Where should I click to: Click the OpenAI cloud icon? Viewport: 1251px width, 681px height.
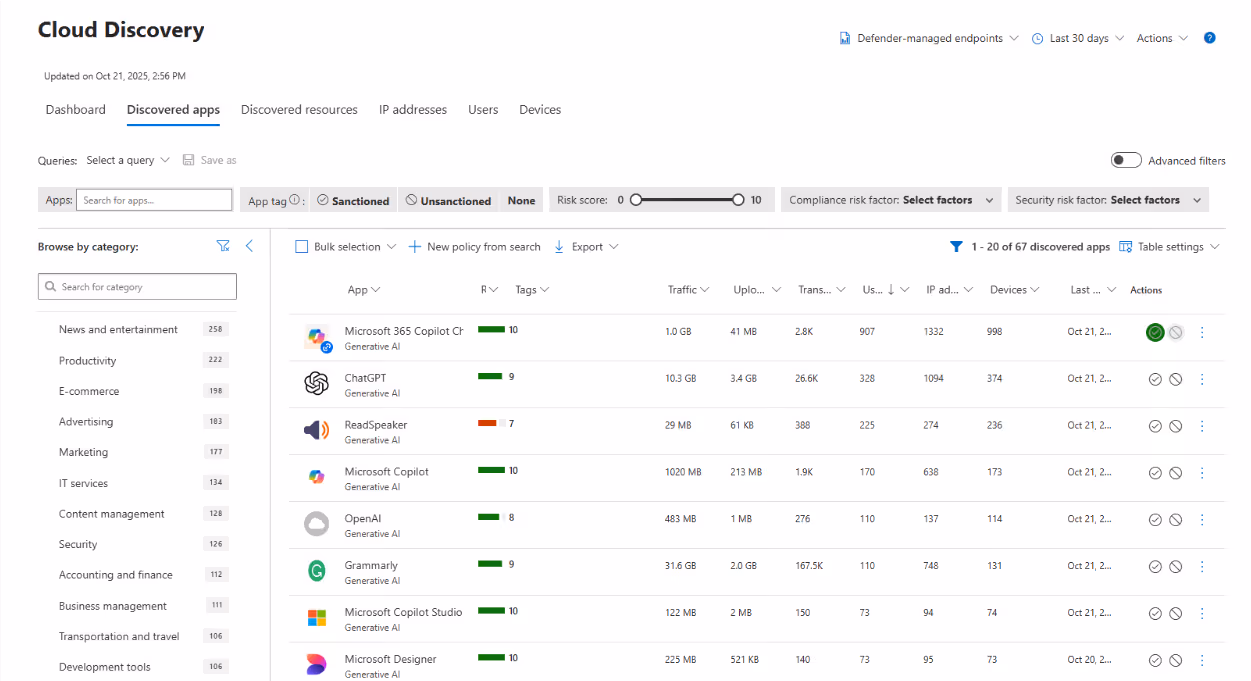tap(316, 524)
